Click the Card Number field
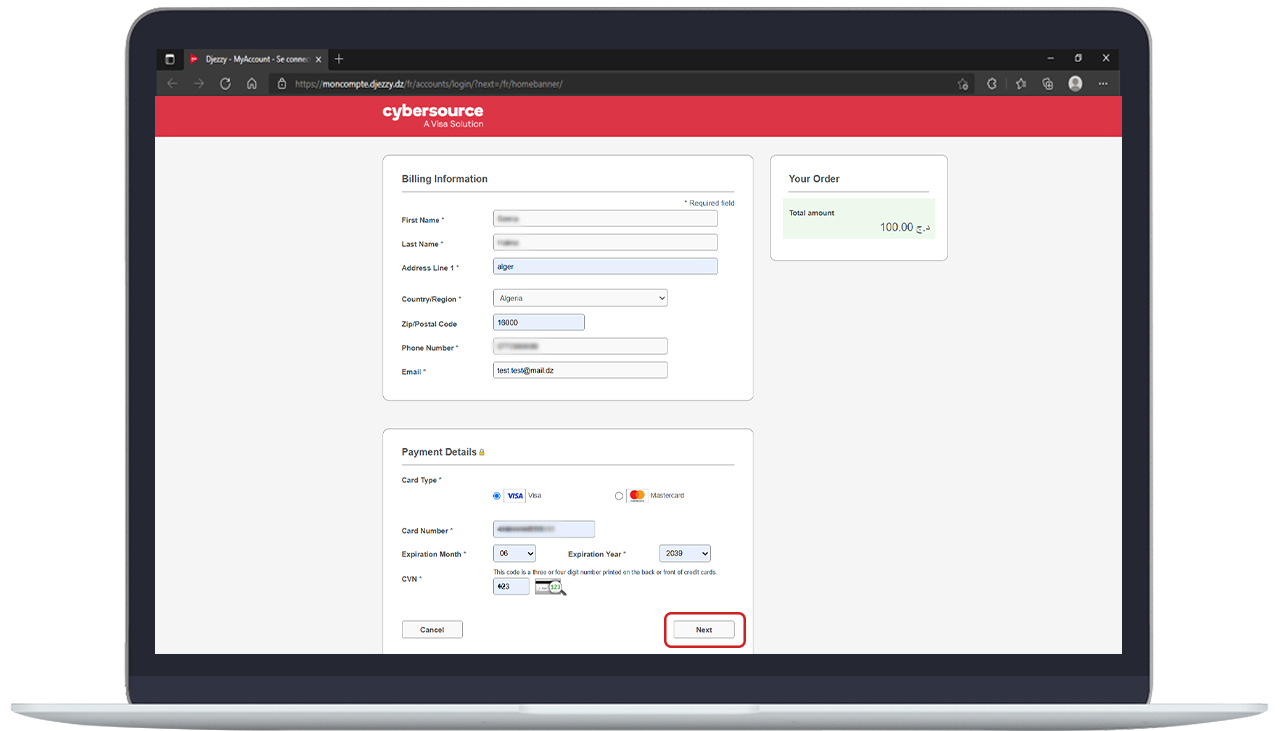 click(544, 529)
